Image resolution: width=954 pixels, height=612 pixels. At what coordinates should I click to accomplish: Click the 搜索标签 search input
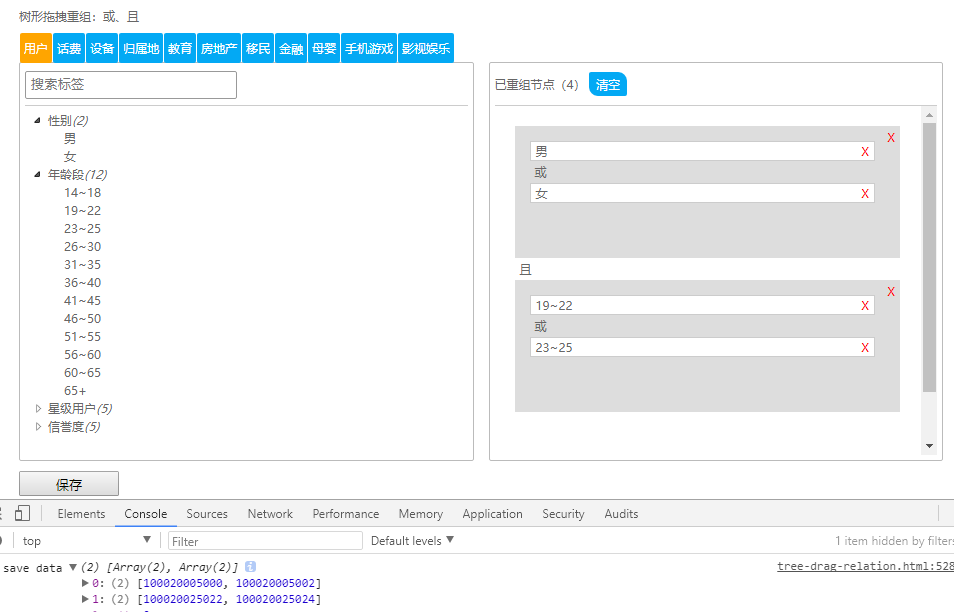coord(131,85)
